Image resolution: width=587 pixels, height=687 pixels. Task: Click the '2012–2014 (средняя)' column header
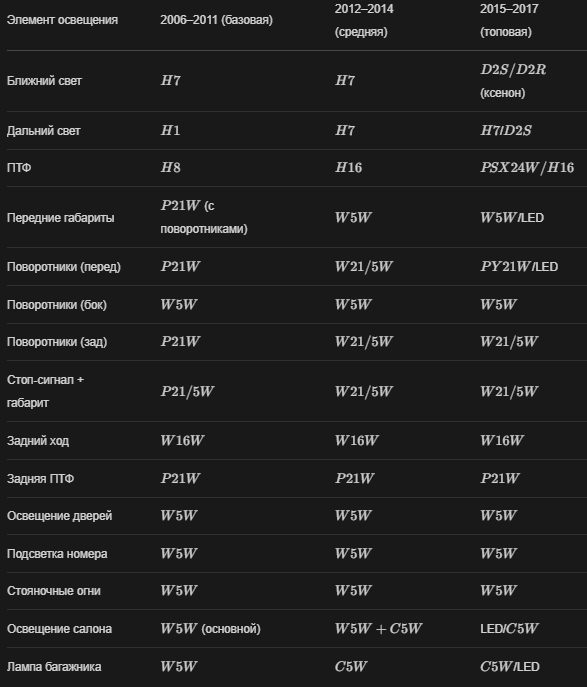[x=364, y=20]
